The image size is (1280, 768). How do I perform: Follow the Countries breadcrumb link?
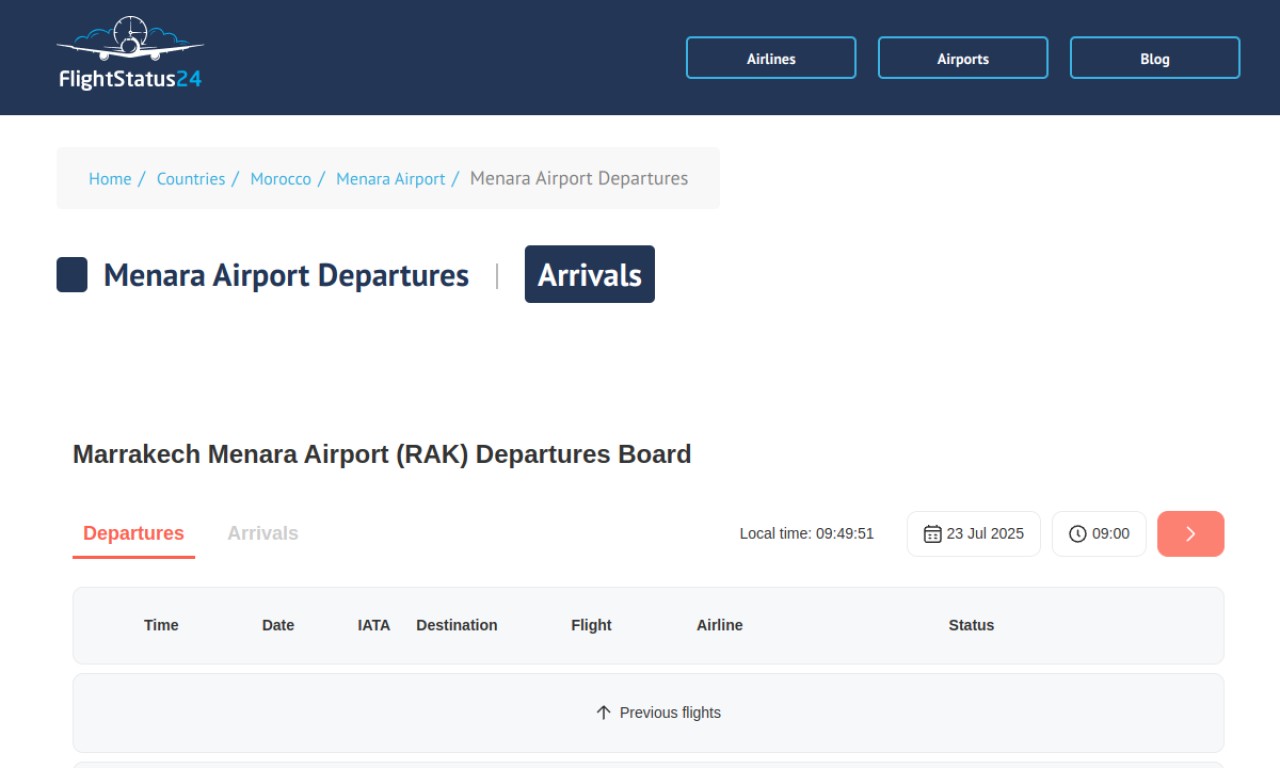(191, 179)
